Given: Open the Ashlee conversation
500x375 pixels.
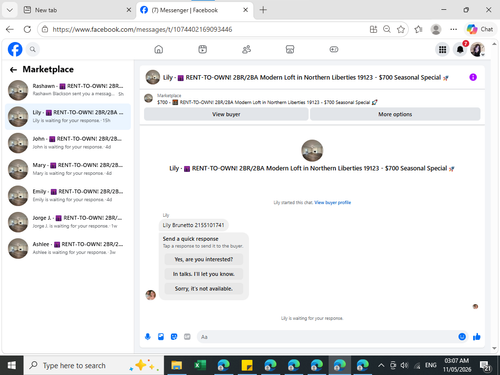Looking at the screenshot, I should pos(68,248).
